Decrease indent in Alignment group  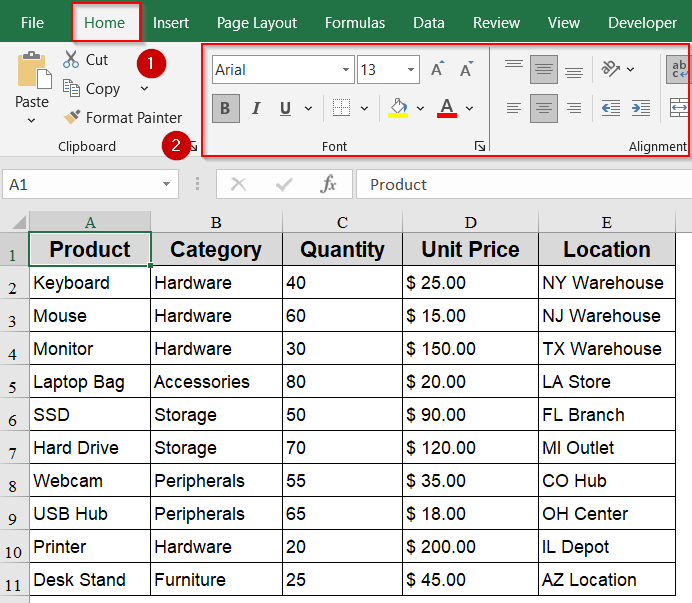[611, 108]
